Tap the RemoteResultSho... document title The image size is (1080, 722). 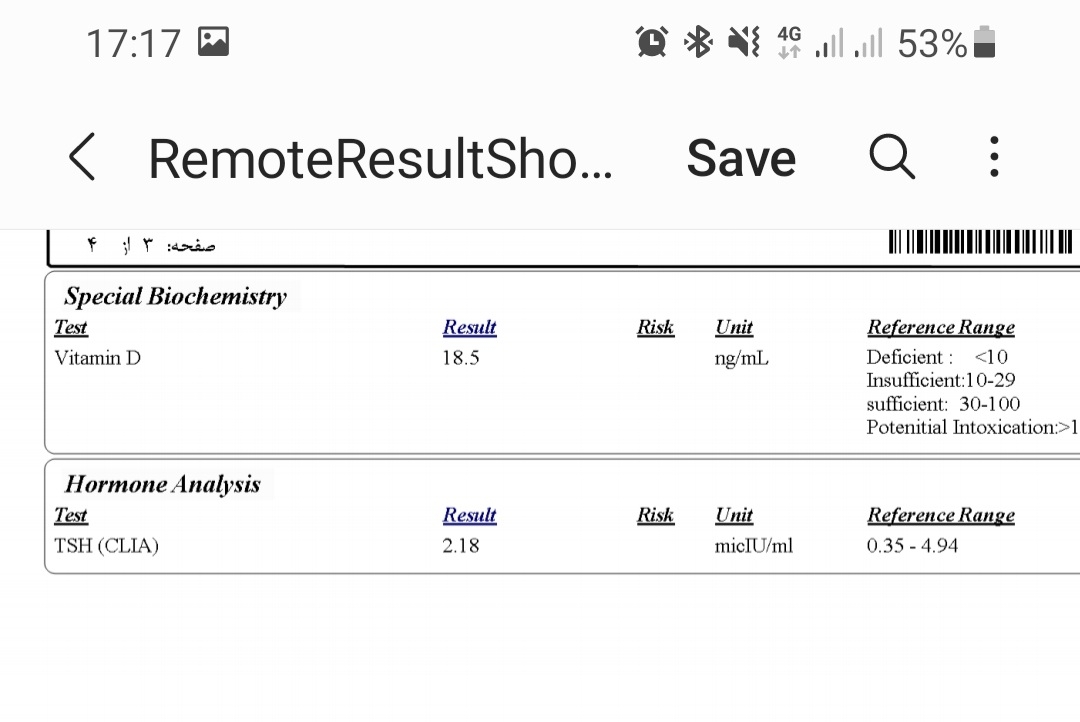click(x=380, y=158)
